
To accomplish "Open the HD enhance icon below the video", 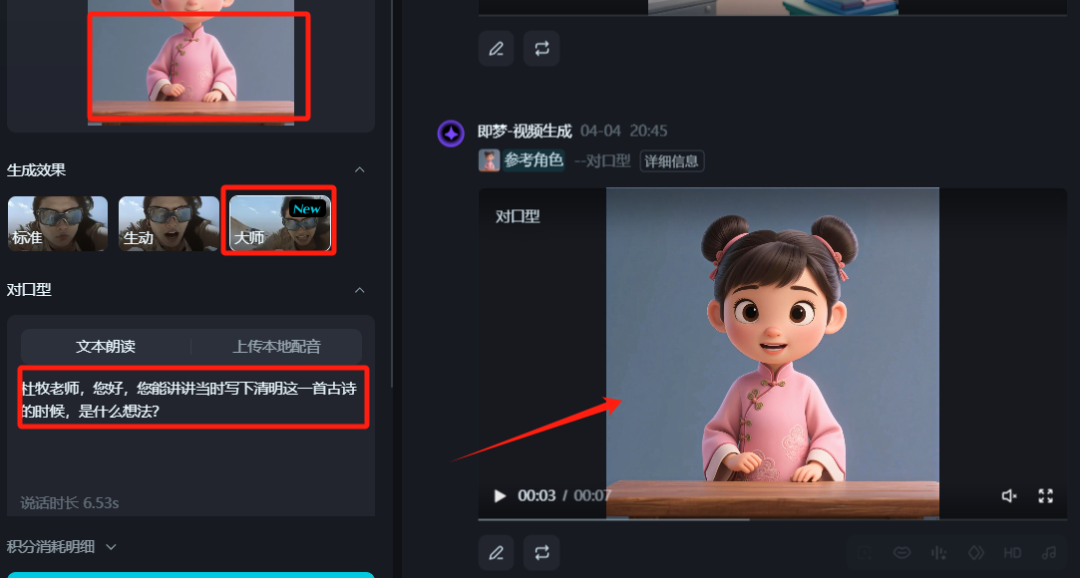I will (x=1012, y=552).
